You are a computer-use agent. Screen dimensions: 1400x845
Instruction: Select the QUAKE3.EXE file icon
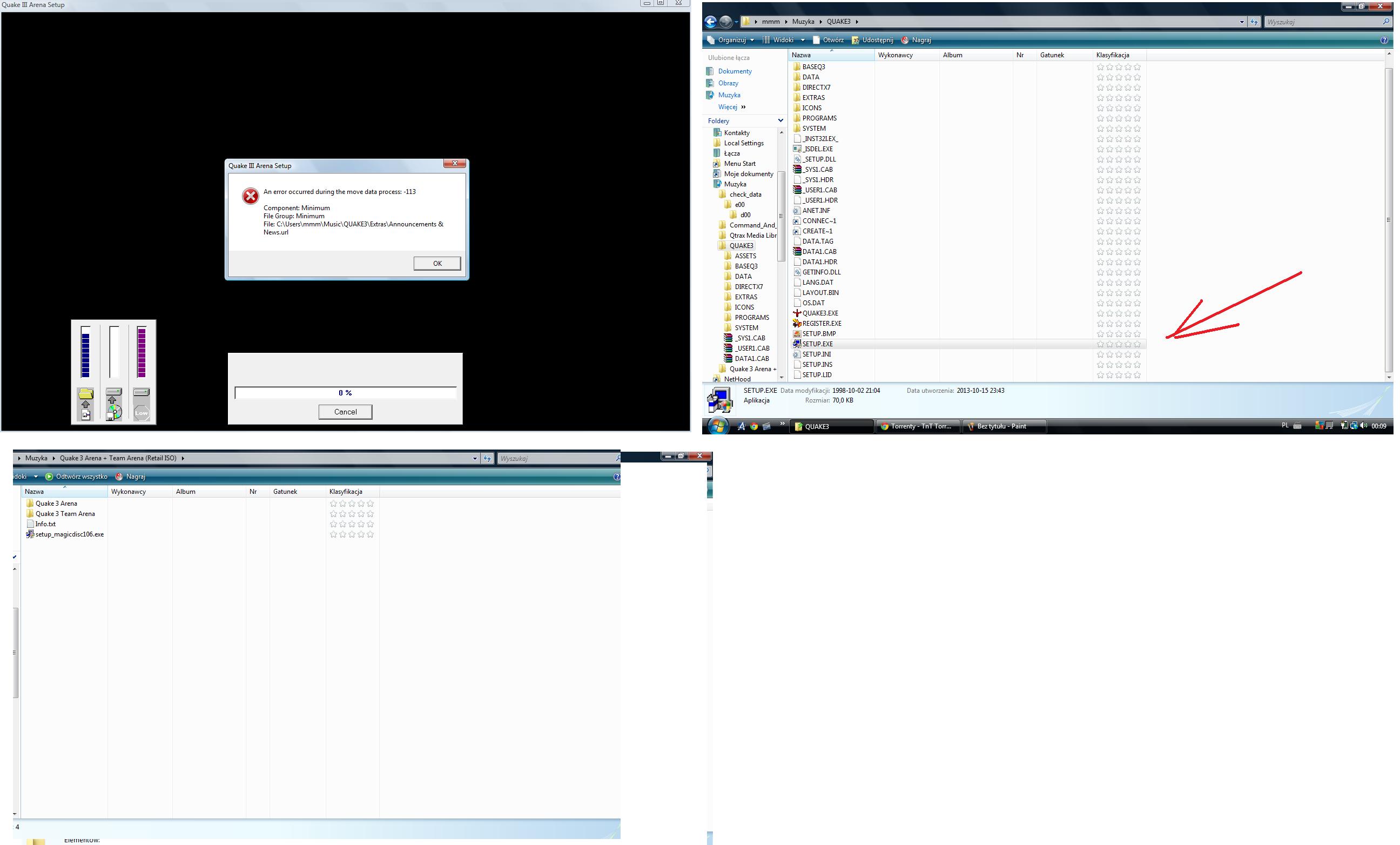tap(797, 313)
